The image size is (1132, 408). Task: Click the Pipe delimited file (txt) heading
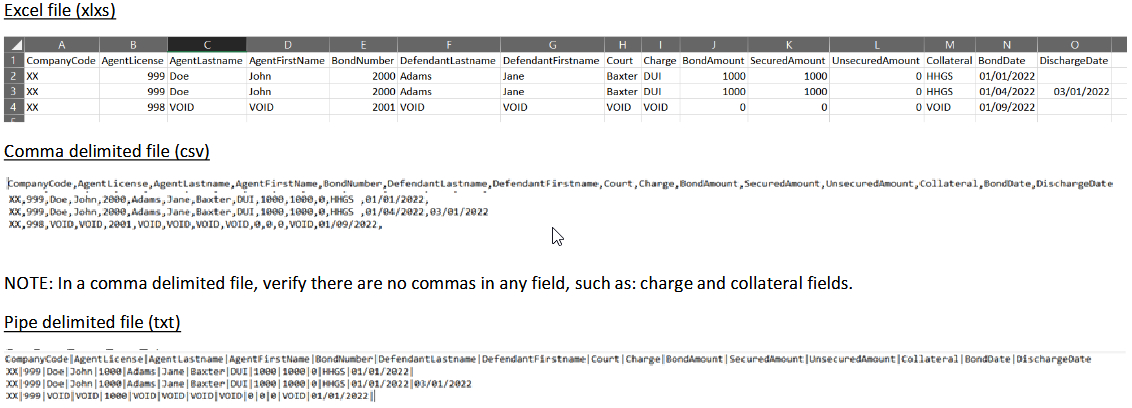(x=92, y=323)
